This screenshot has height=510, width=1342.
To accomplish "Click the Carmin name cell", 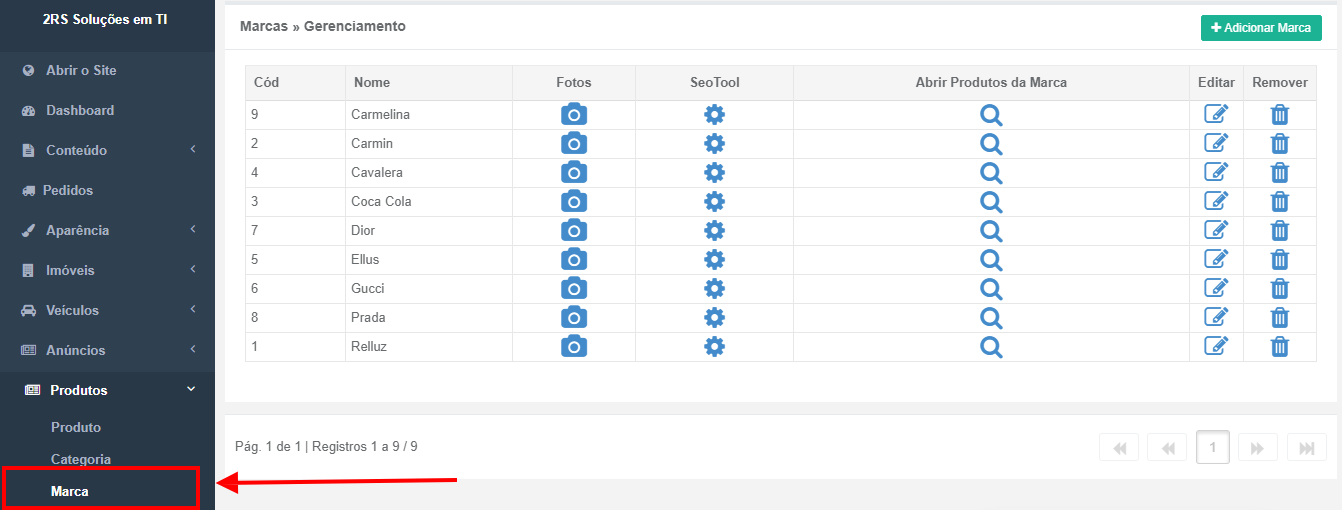I will tap(429, 143).
